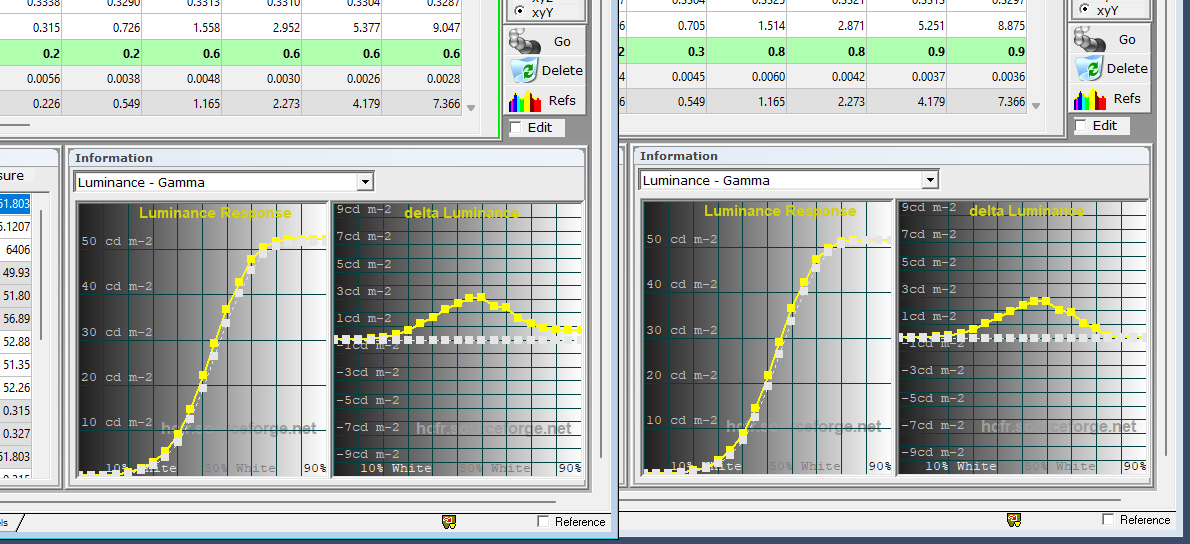The image size is (1190, 544).
Task: Click the status bar sensor icon in right window
Action: pos(1014,520)
